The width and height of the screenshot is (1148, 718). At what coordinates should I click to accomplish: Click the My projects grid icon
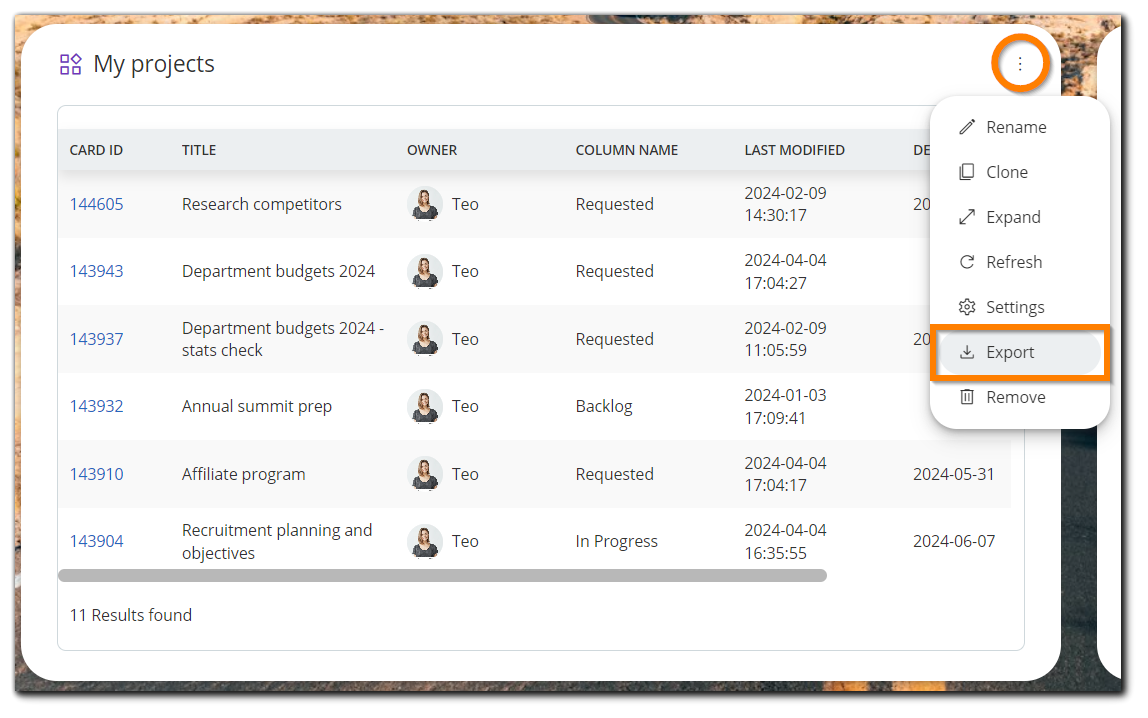pyautogui.click(x=70, y=63)
